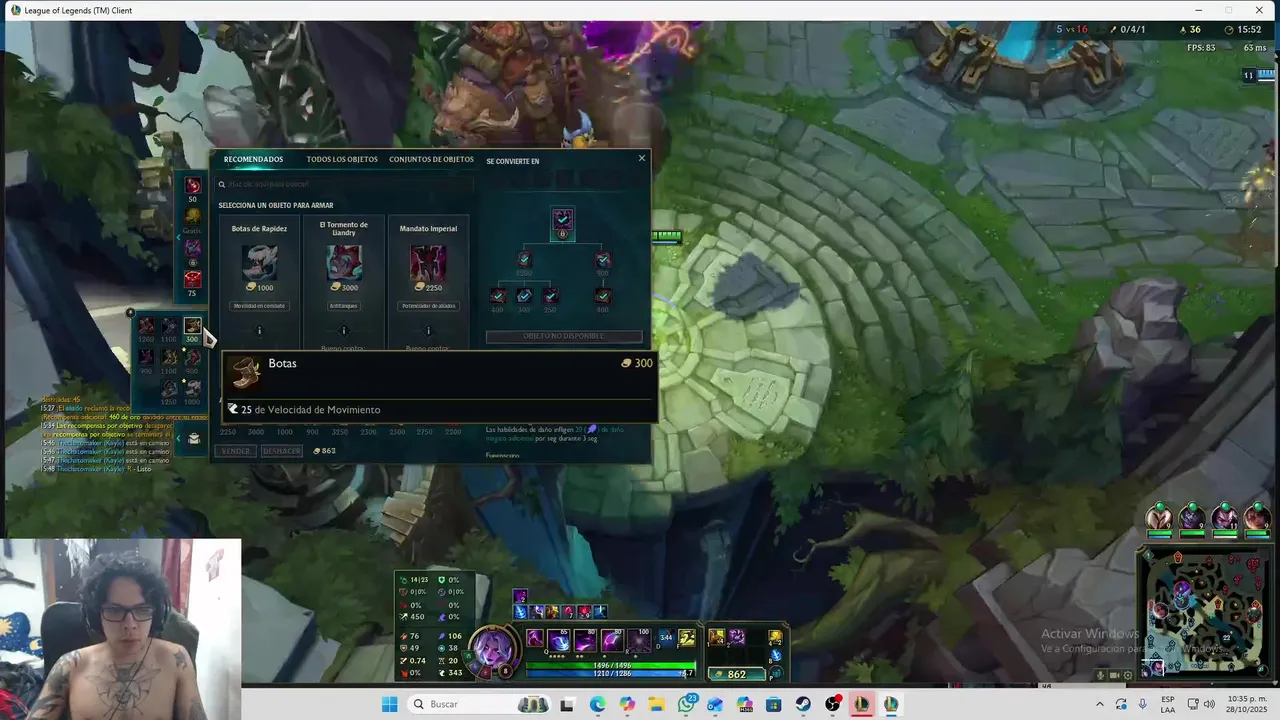Click the green health bar
The image size is (1280, 720).
(x=610, y=665)
